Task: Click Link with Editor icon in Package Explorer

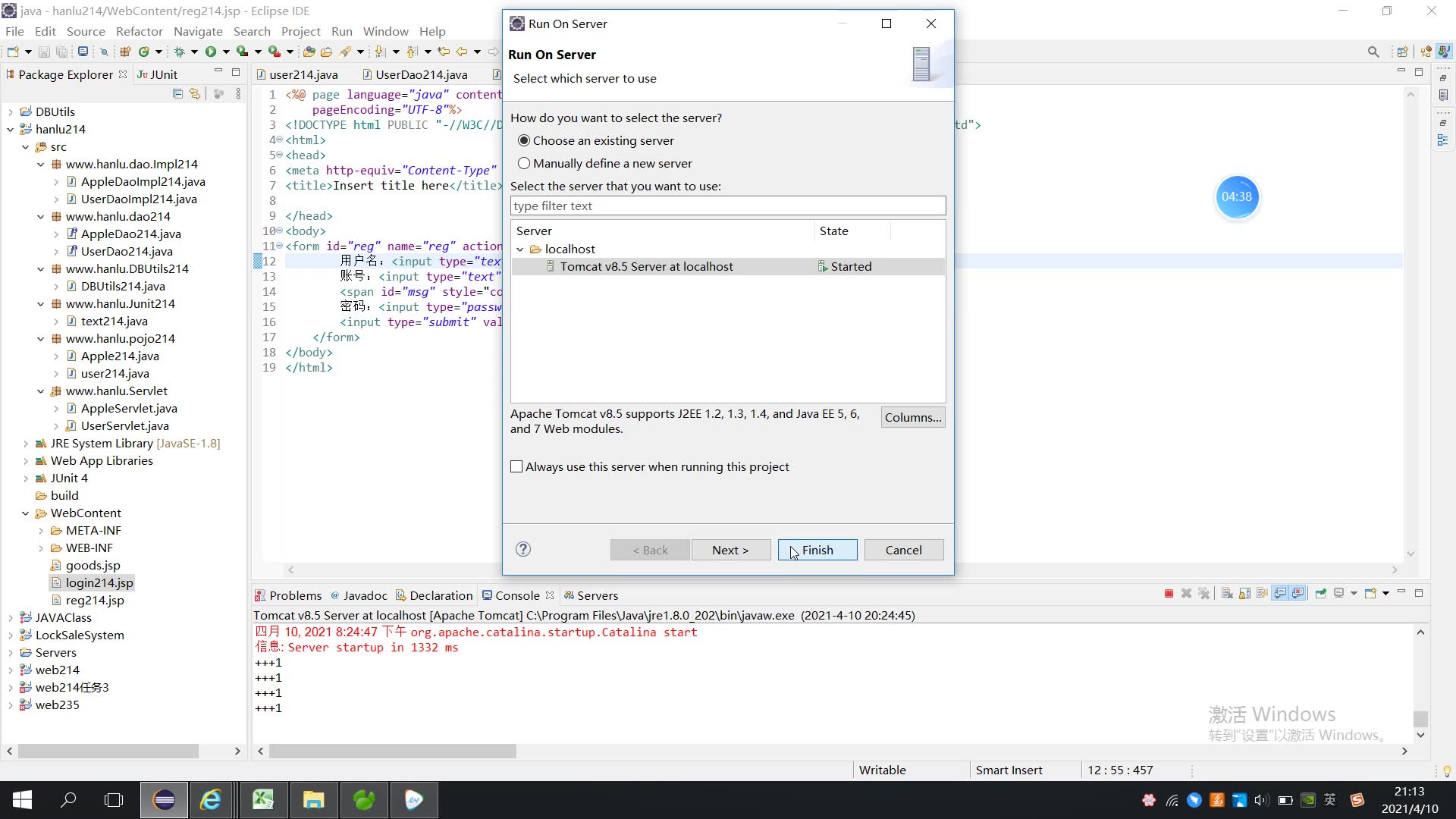Action: 195,93
